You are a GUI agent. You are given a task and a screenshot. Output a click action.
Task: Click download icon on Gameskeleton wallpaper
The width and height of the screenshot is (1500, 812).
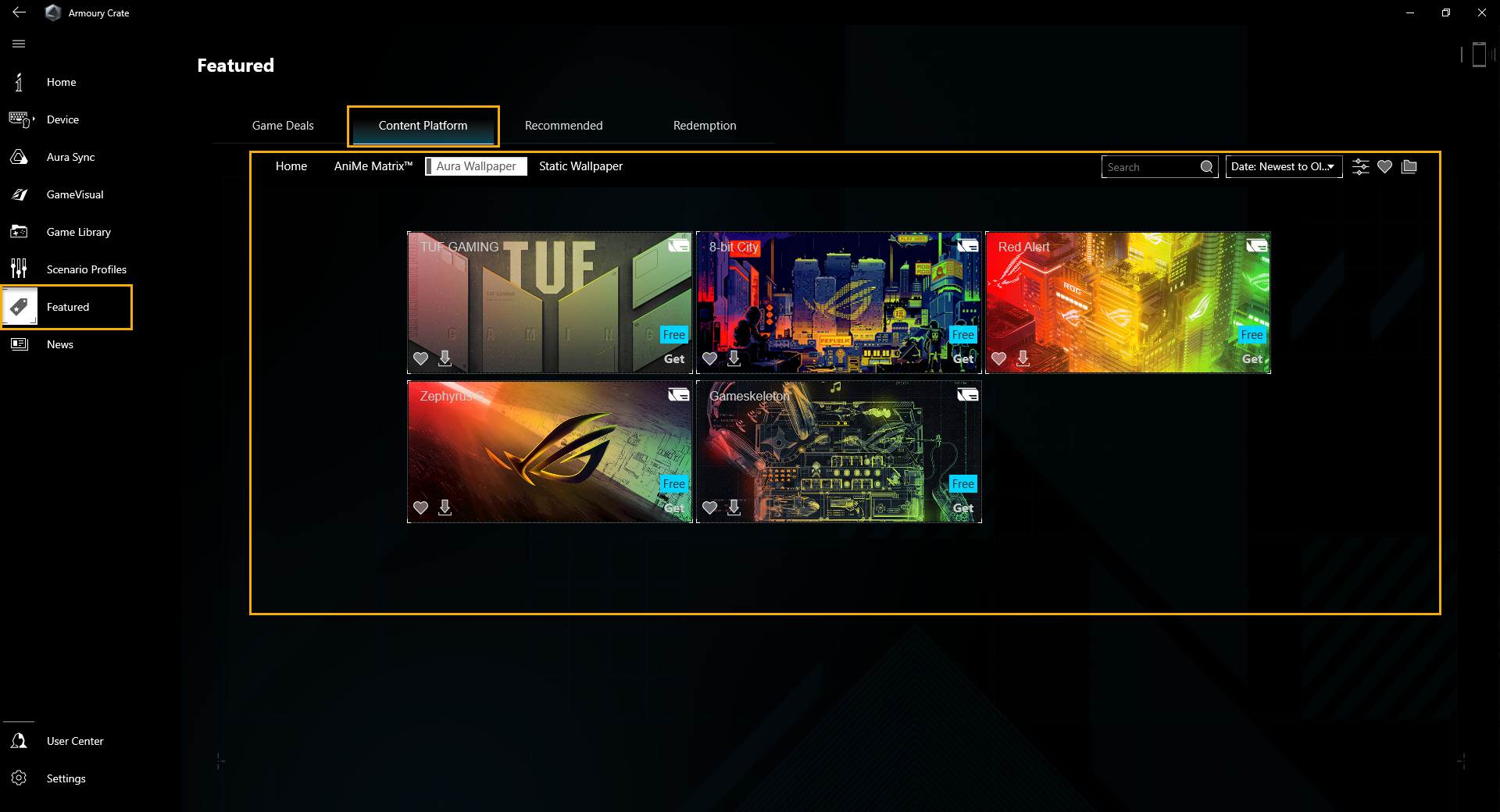(x=734, y=507)
